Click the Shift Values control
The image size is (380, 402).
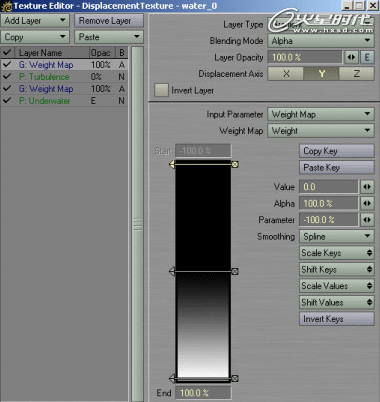337,302
